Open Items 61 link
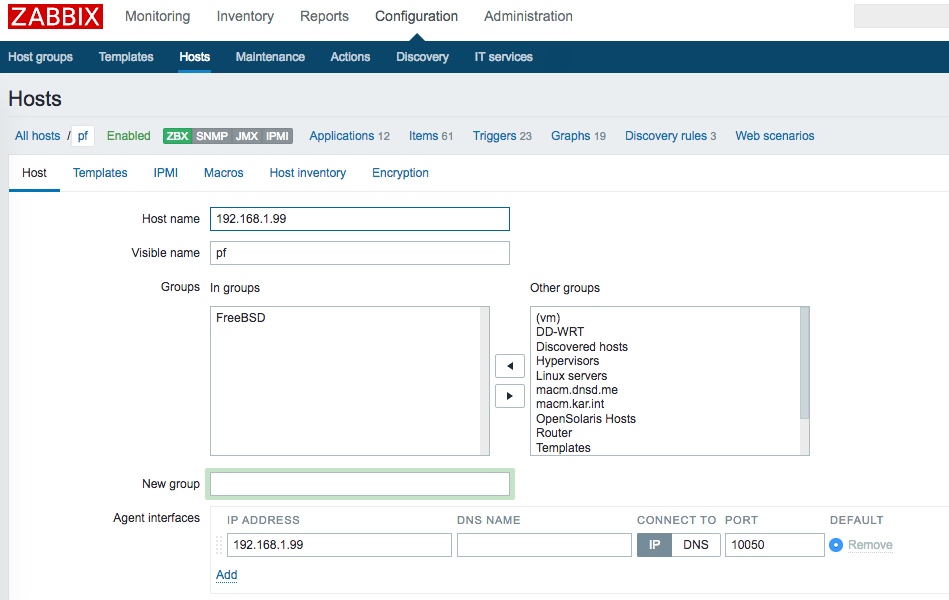Image resolution: width=949 pixels, height=600 pixels. click(430, 136)
